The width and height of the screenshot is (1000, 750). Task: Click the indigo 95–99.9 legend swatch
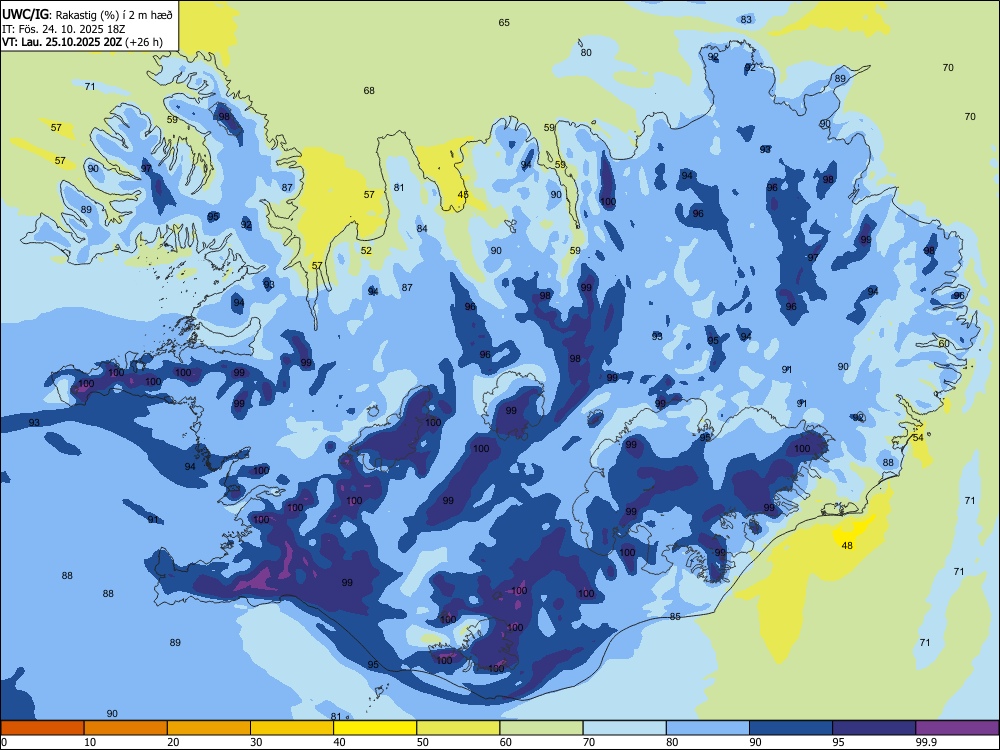874,728
